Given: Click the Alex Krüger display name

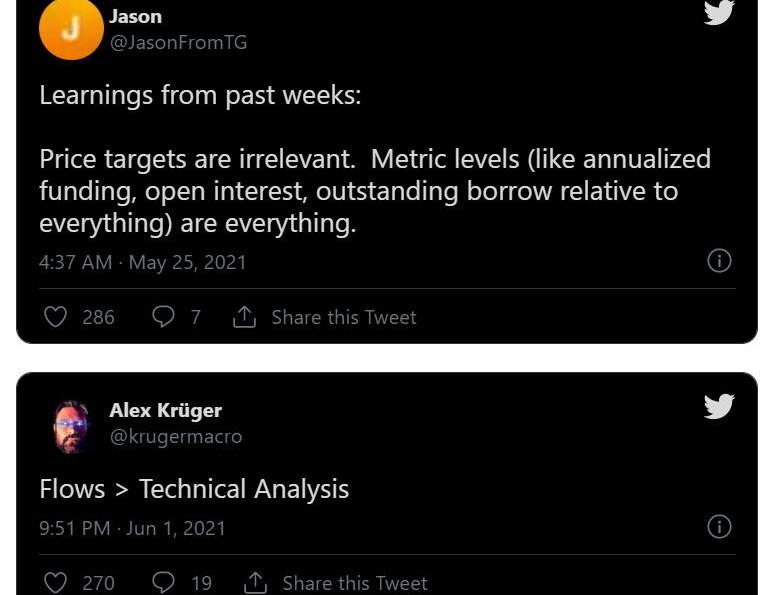Looking at the screenshot, I should [165, 410].
